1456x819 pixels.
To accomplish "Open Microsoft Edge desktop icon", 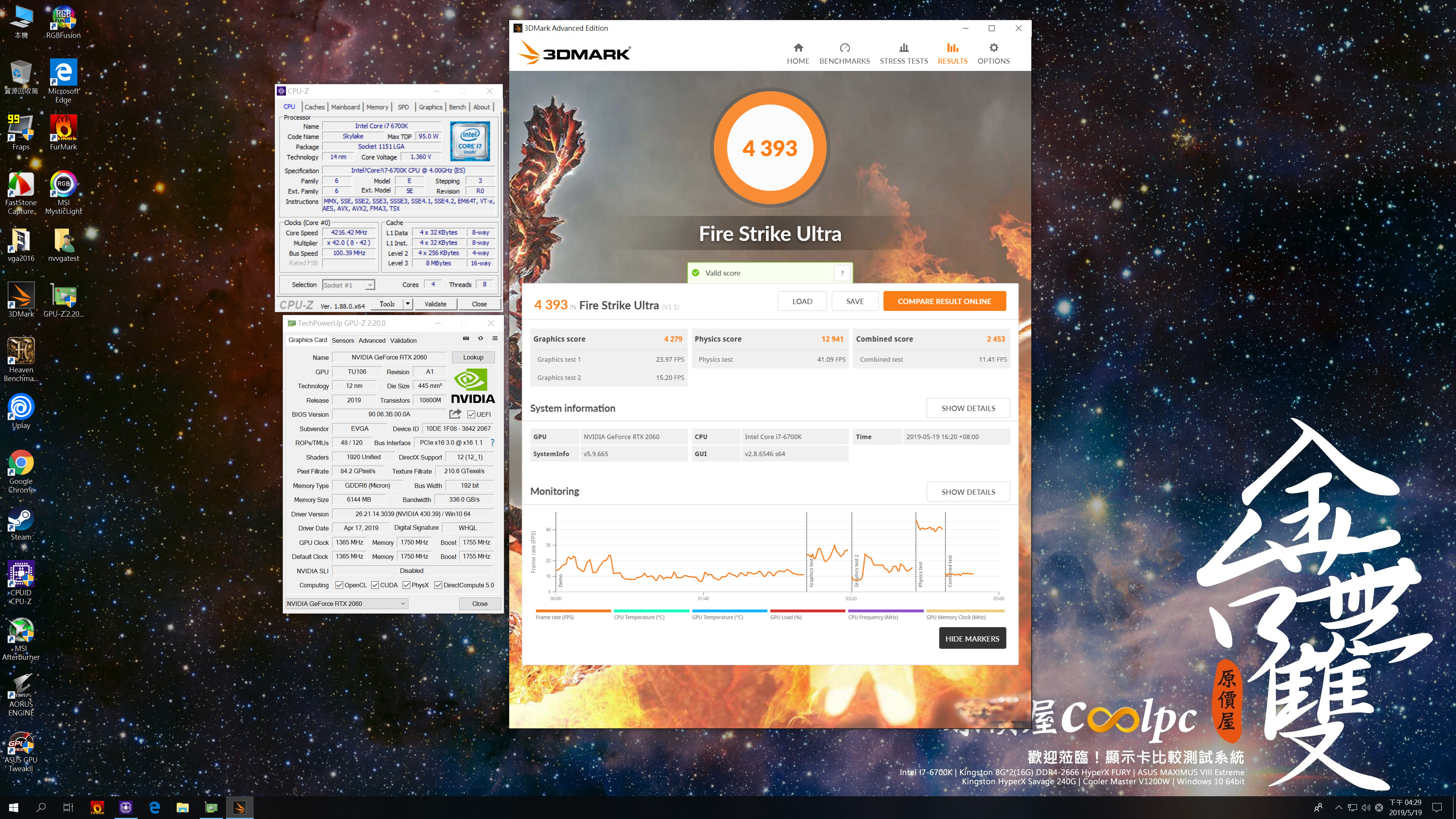I will click(63, 81).
